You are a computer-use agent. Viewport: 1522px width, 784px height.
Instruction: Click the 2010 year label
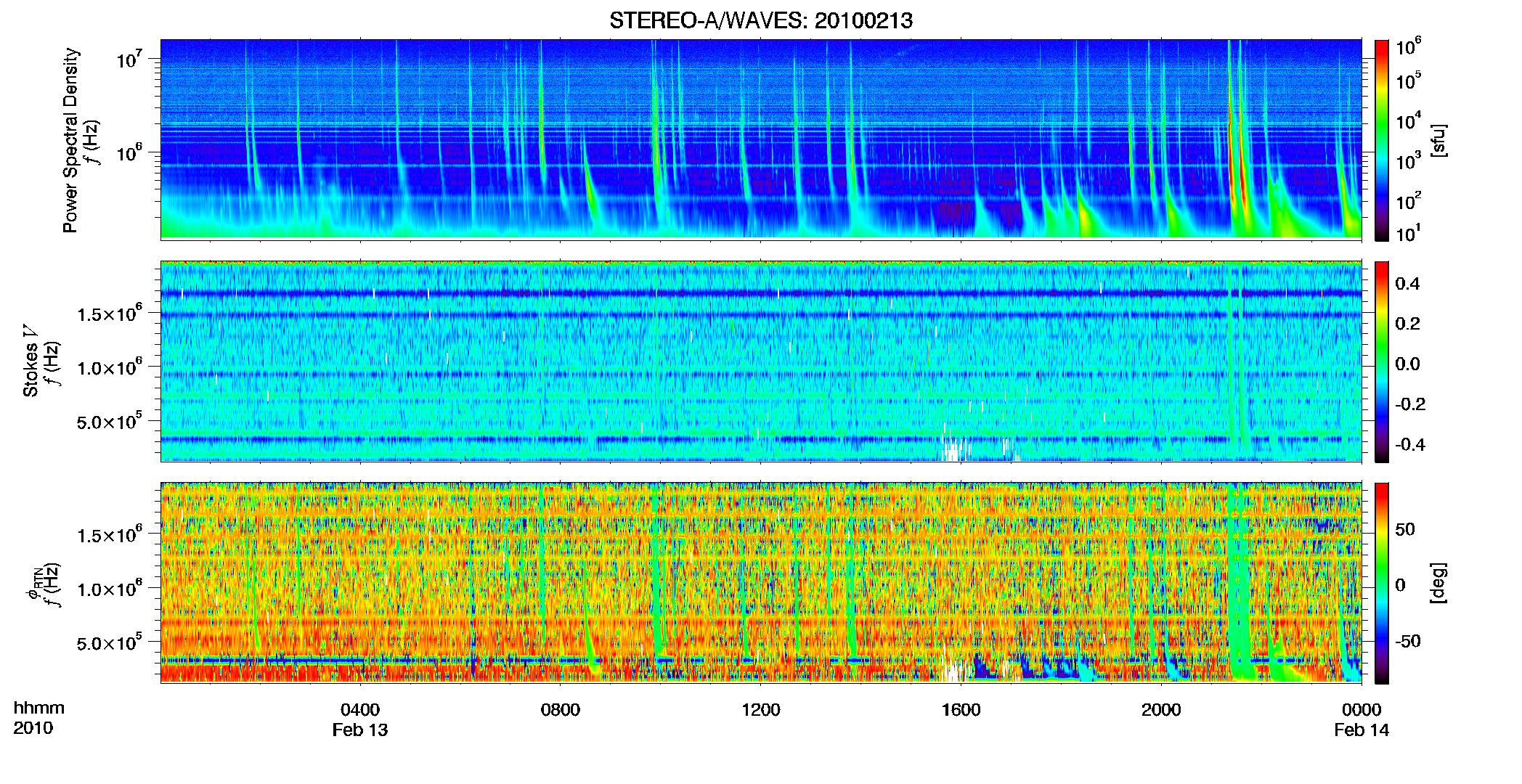33,728
